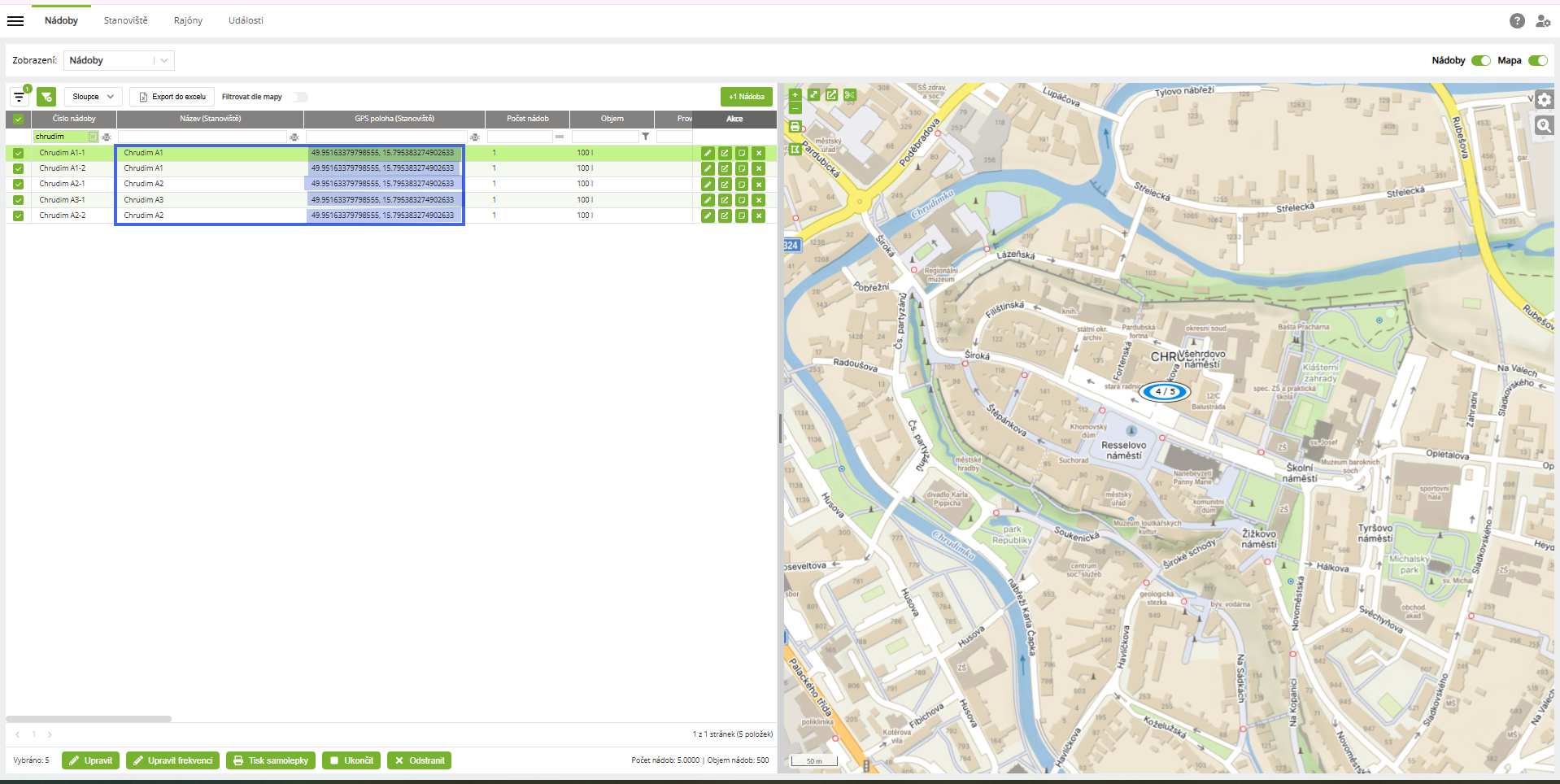Open Chrudim A1-1 detail in new window

click(x=725, y=153)
